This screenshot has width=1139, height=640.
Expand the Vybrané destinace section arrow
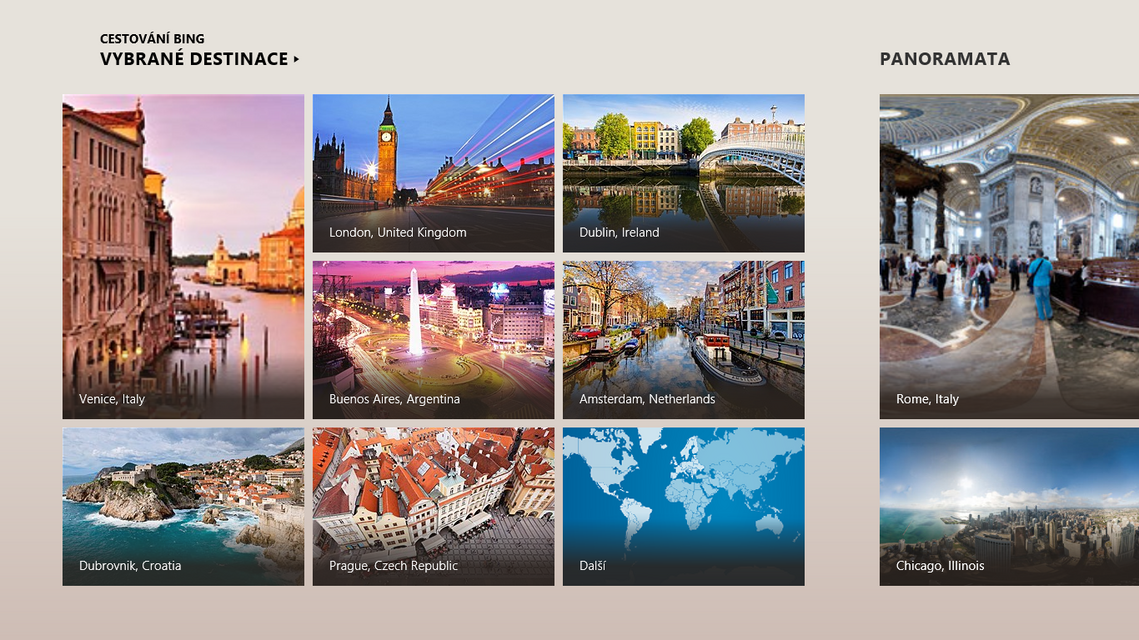(295, 59)
